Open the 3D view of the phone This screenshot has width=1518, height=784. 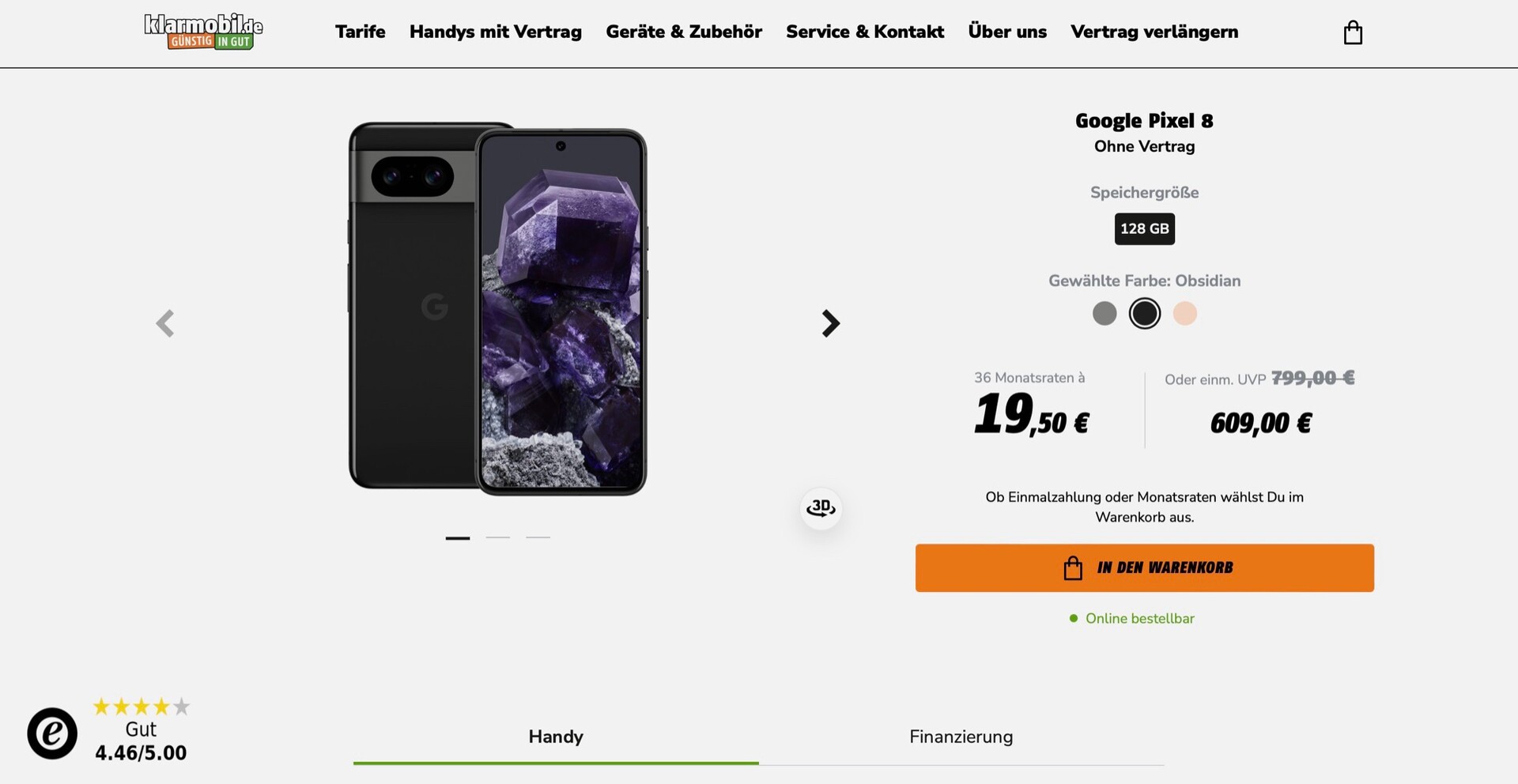[821, 508]
